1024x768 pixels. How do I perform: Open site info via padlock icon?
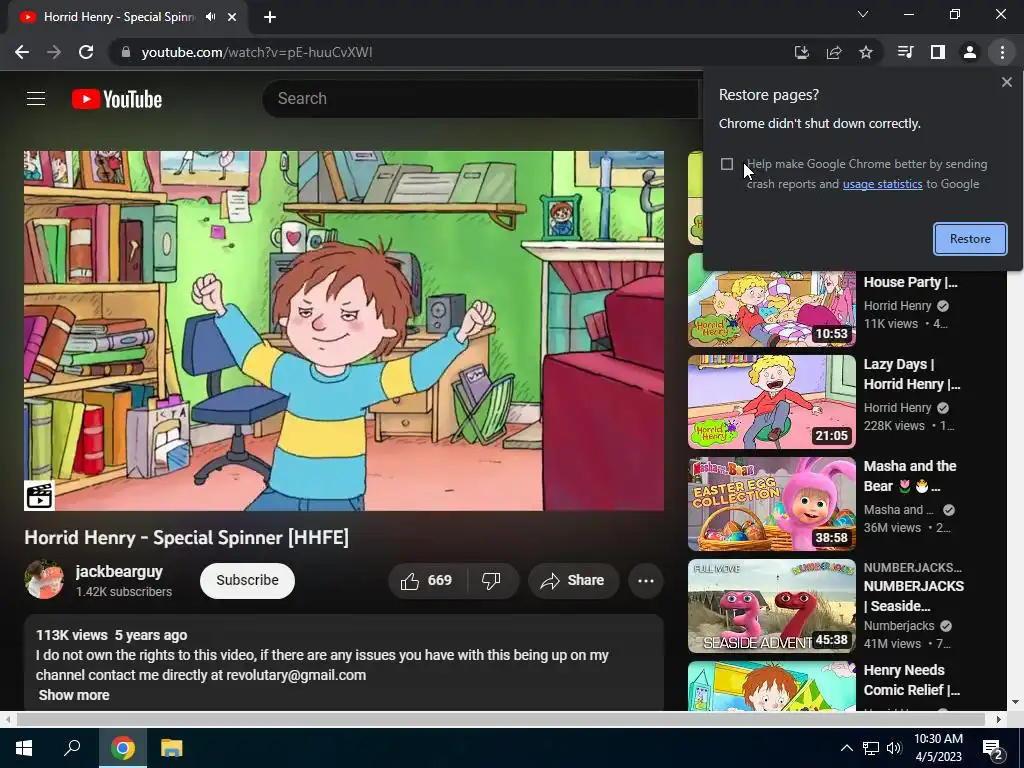coord(126,52)
